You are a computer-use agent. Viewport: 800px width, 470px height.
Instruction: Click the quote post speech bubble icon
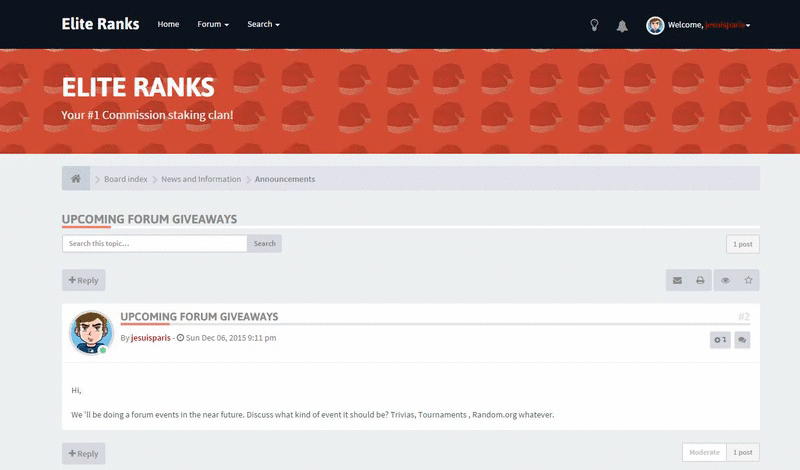(742, 340)
